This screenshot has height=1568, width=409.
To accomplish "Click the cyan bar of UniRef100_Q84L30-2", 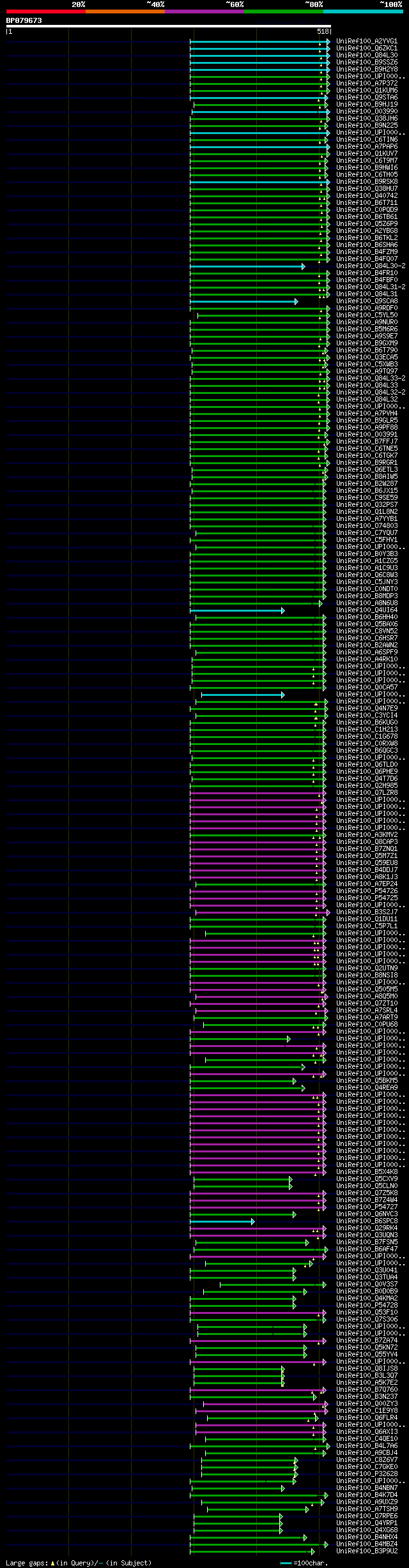I will tap(247, 266).
